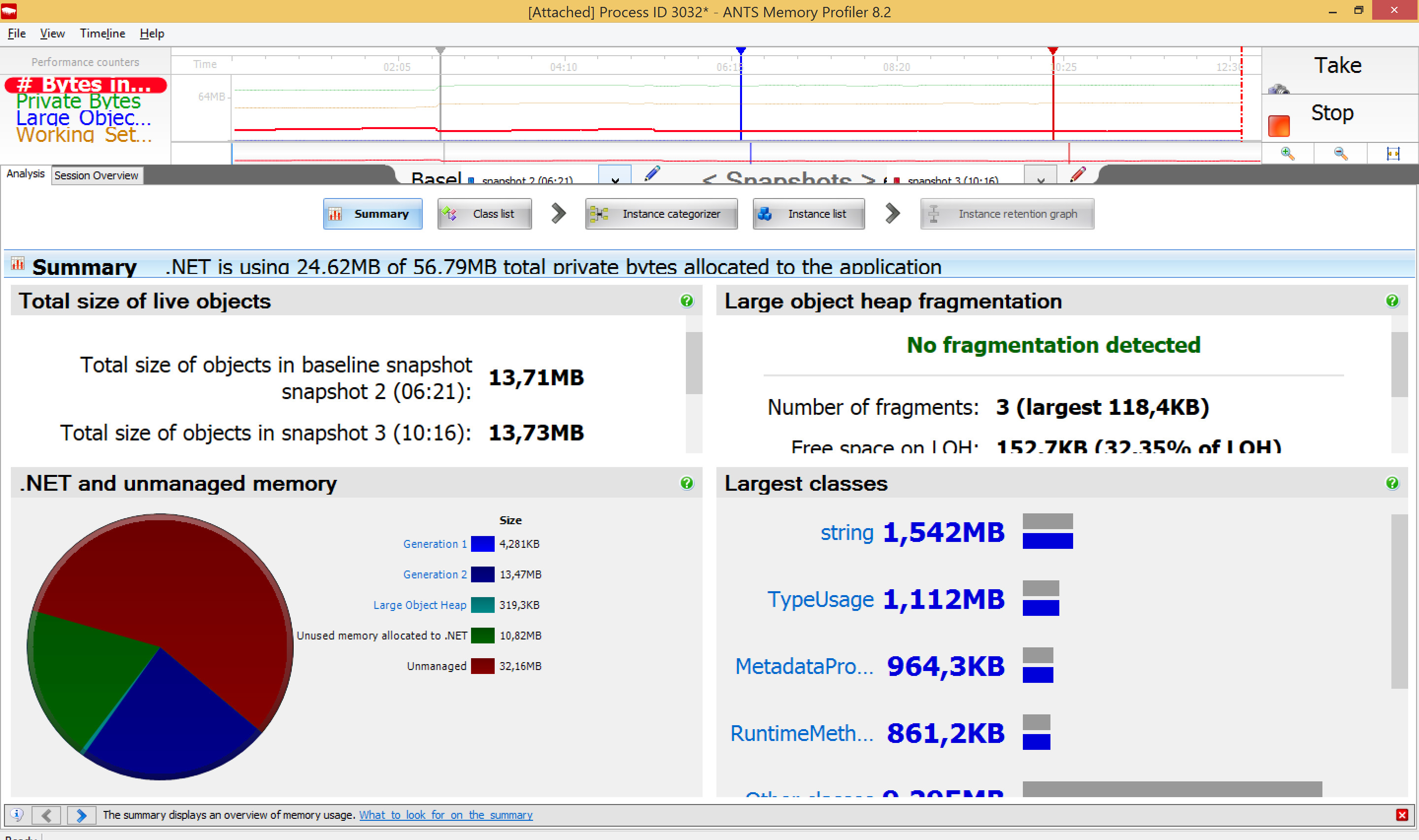
Task: Scrollbar of Large object heap fragmentation panel
Action: (x=1399, y=364)
